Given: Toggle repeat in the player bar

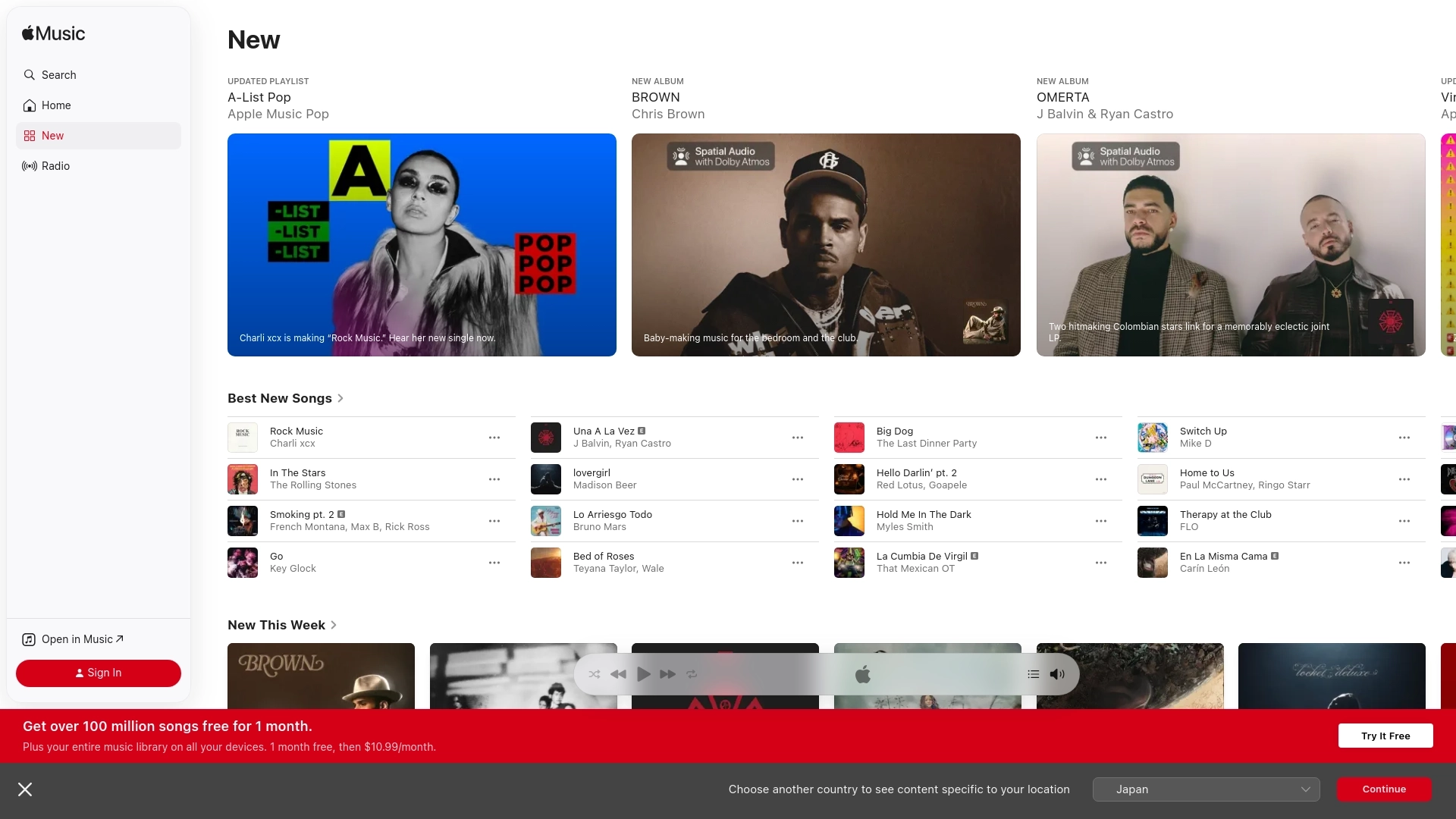Looking at the screenshot, I should pos(692,674).
